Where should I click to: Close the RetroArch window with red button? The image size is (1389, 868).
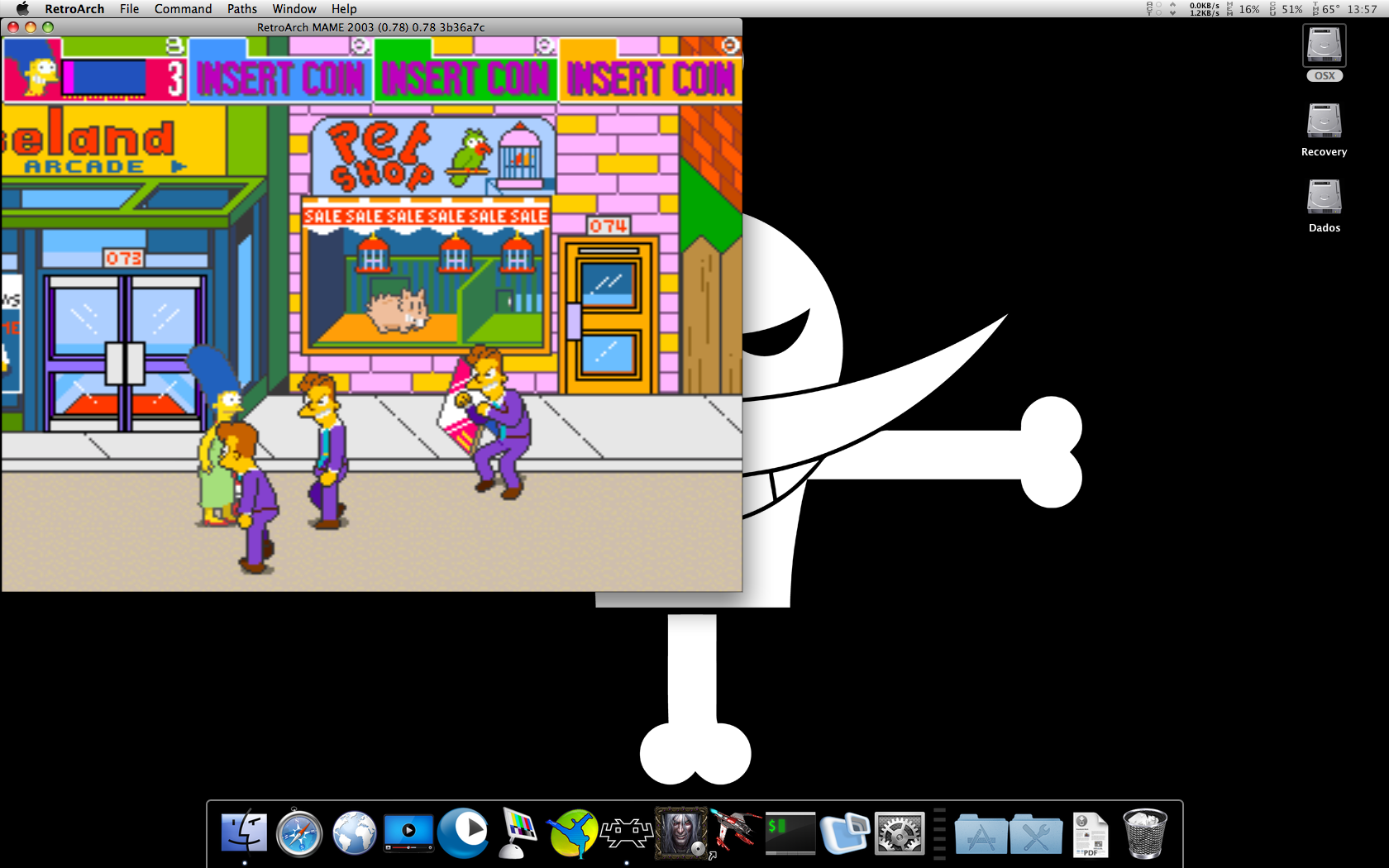(13, 27)
